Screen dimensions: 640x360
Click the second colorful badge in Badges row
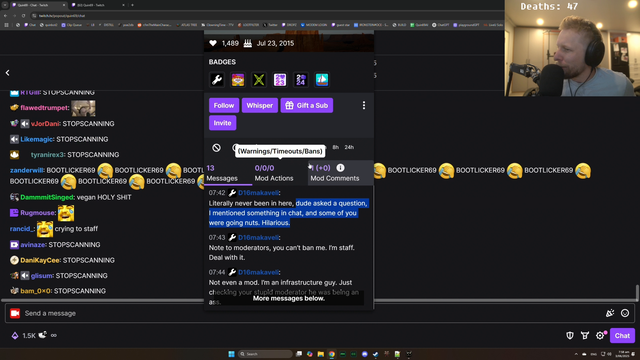(x=238, y=80)
